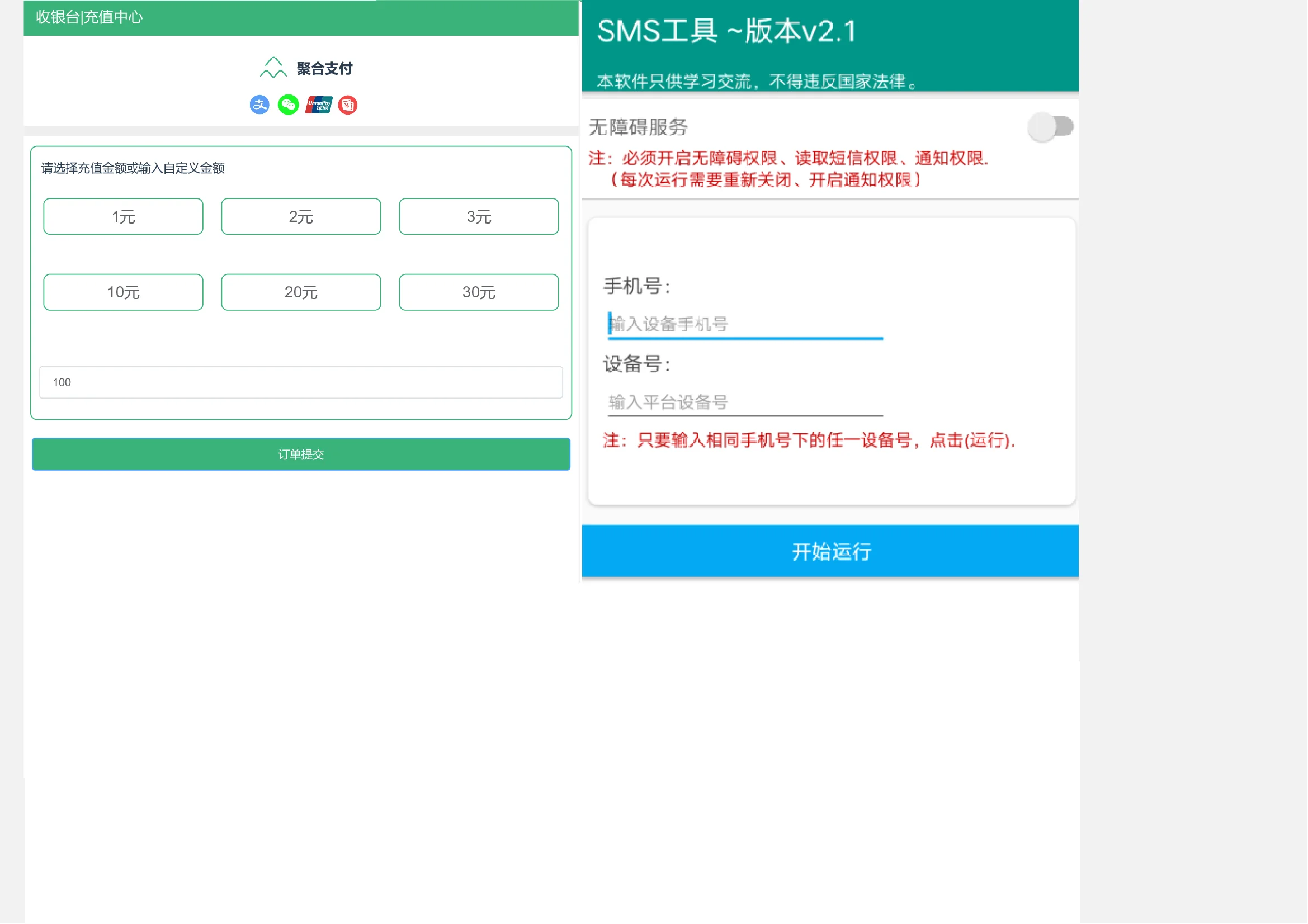This screenshot has height=924, width=1308.
Task: Select the Alipay payment icon
Action: click(x=259, y=105)
